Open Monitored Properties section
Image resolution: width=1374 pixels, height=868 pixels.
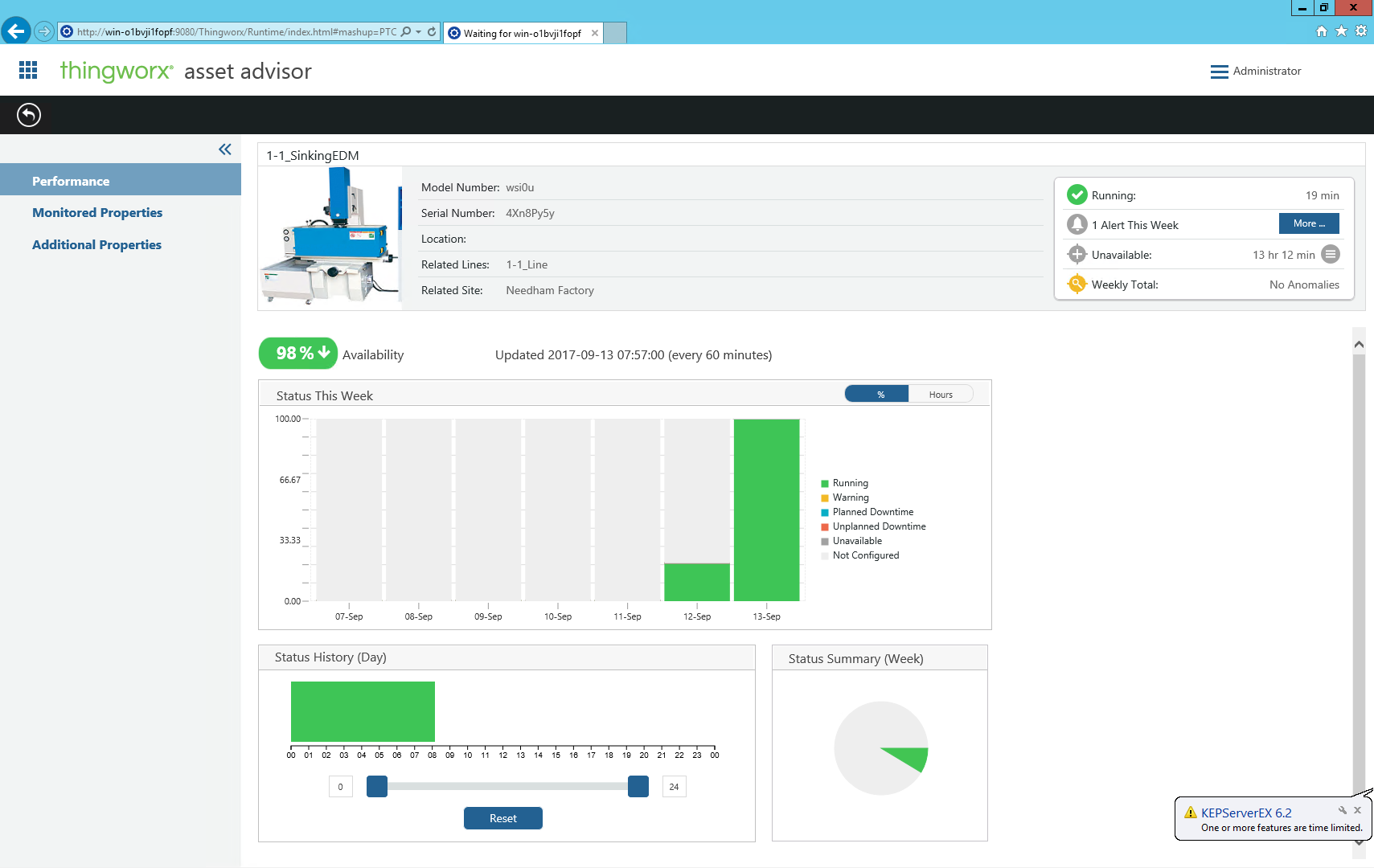click(97, 213)
